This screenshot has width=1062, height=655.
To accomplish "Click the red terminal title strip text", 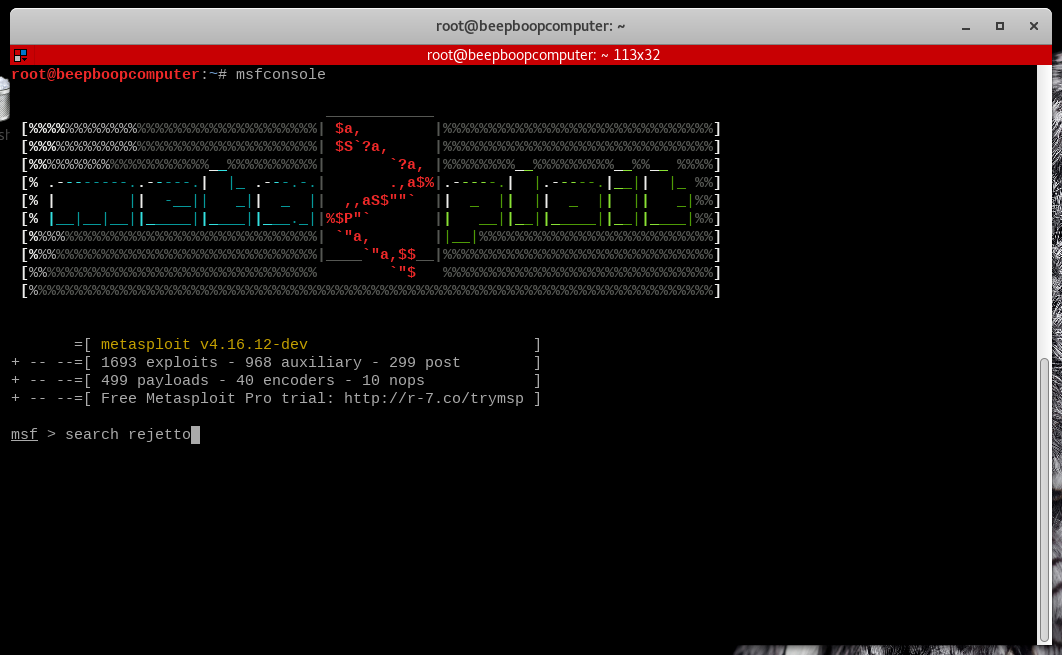I will 542,56.
